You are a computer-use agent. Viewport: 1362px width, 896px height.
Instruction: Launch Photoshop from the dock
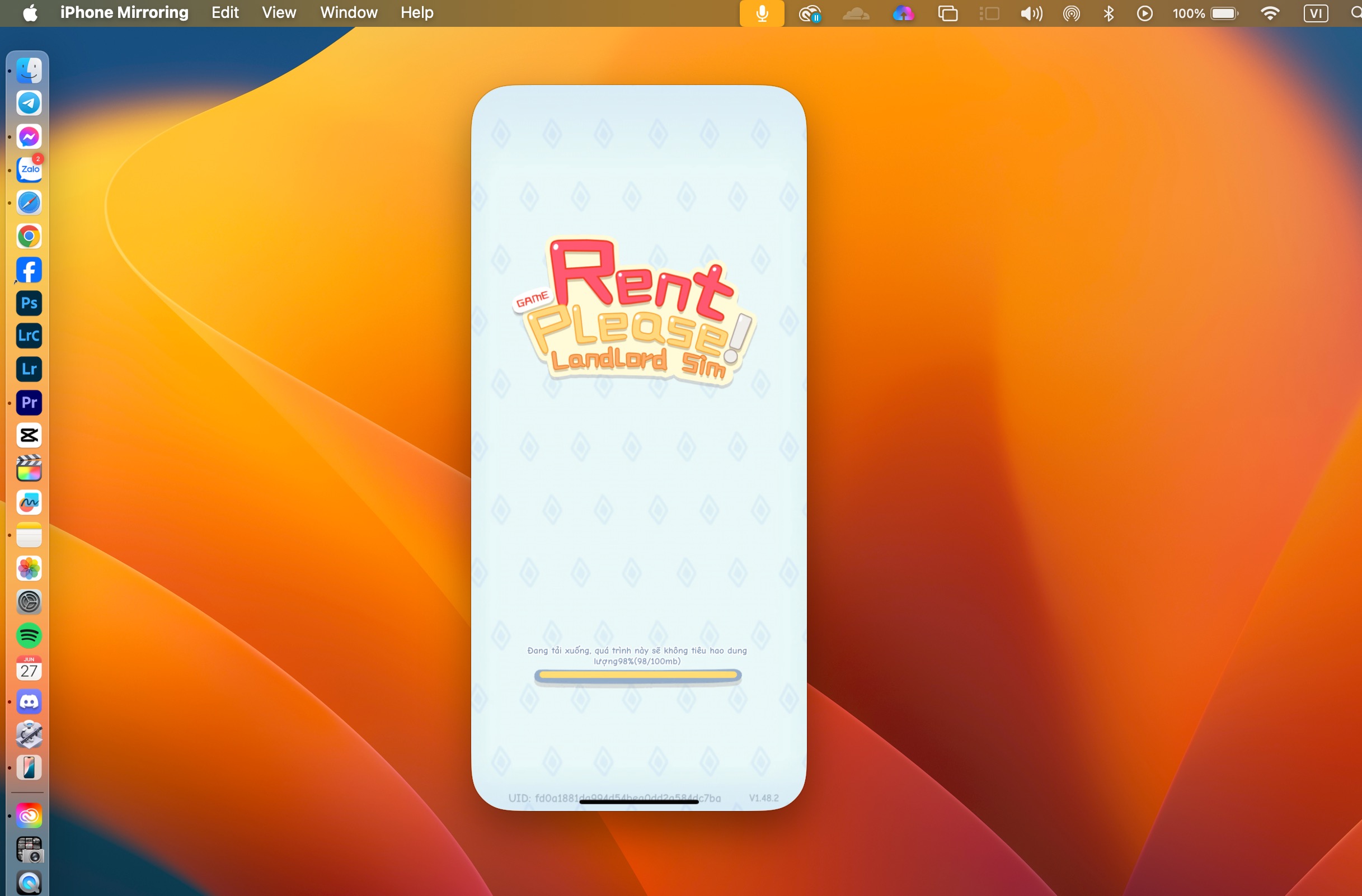29,303
